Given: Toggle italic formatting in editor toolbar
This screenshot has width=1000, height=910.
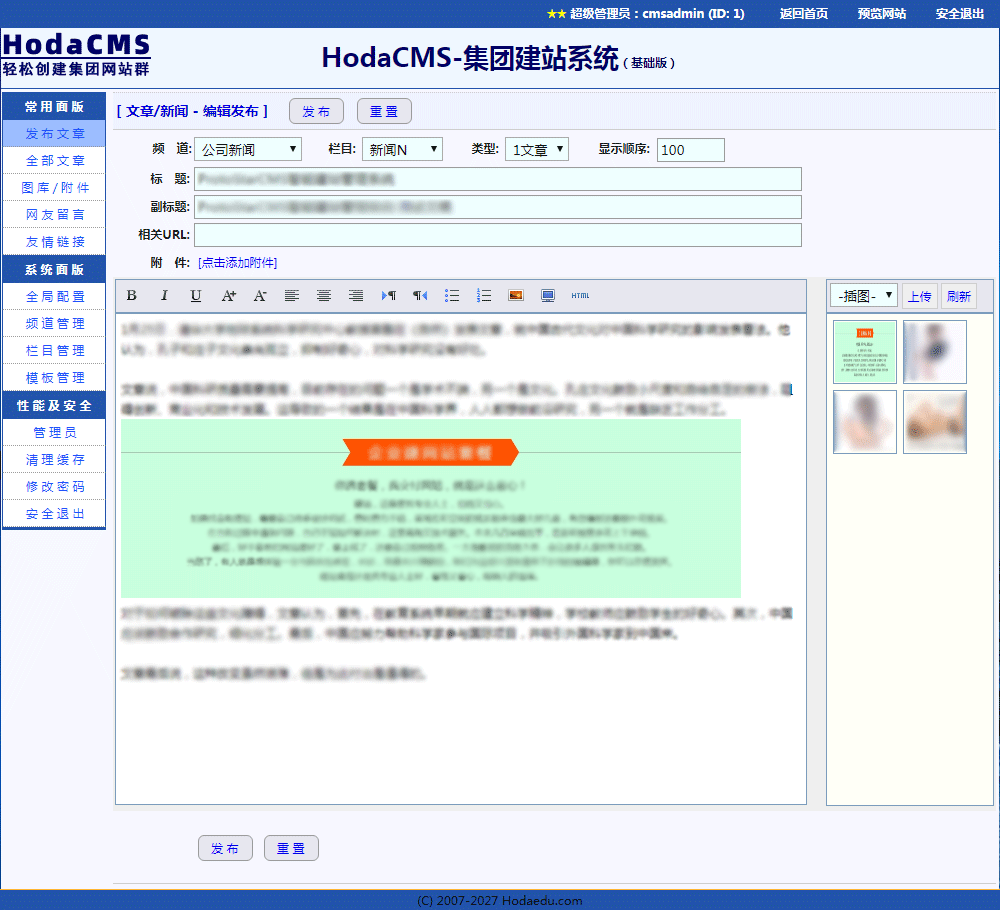Looking at the screenshot, I should pyautogui.click(x=164, y=295).
